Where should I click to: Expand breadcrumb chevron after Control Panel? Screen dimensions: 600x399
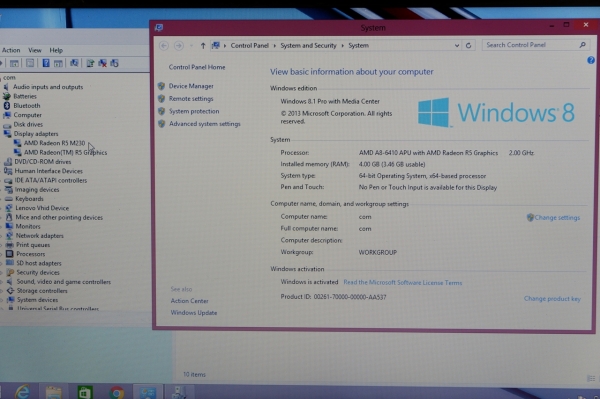coord(274,46)
